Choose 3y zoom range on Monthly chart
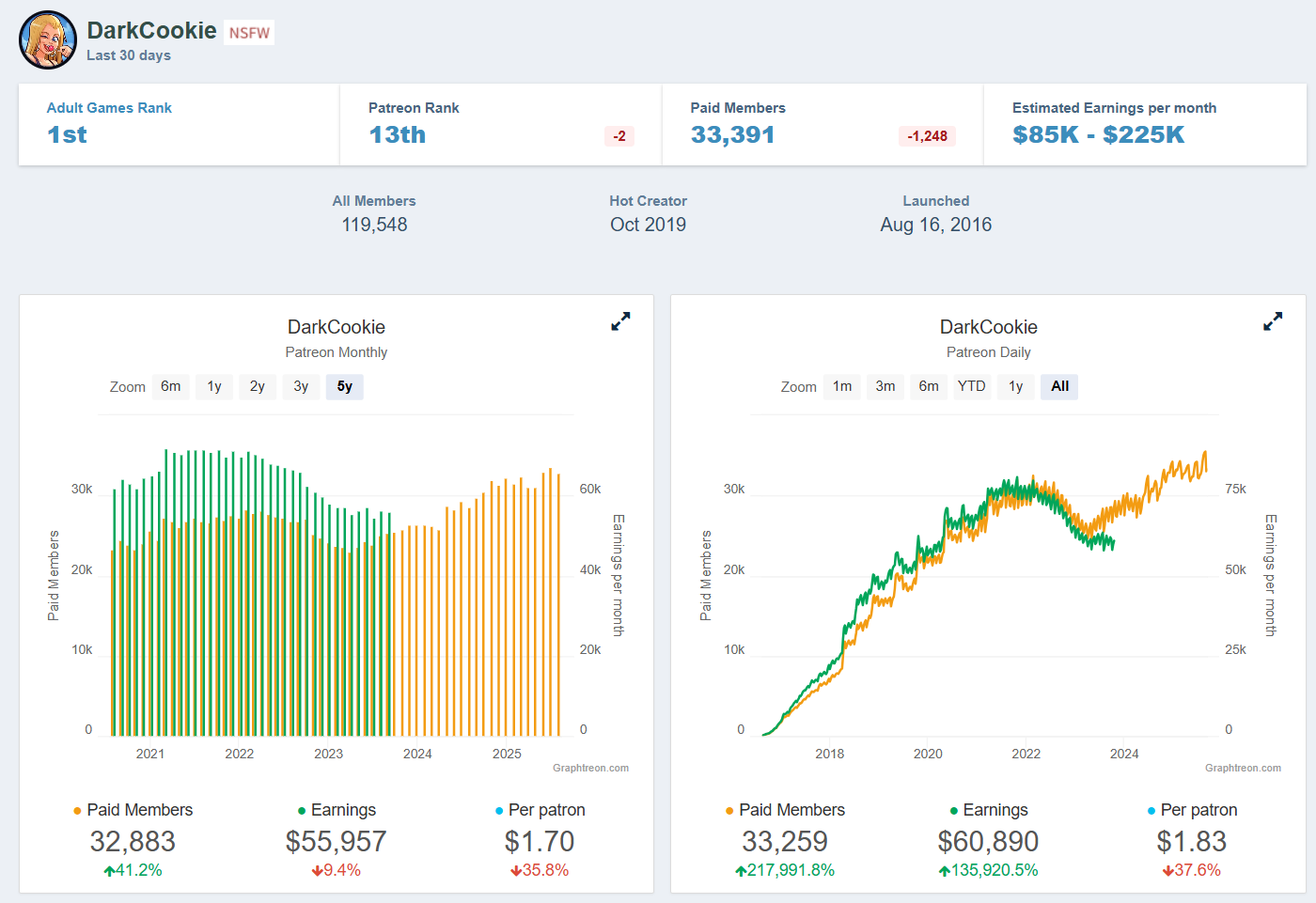Image resolution: width=1316 pixels, height=903 pixels. tap(301, 386)
